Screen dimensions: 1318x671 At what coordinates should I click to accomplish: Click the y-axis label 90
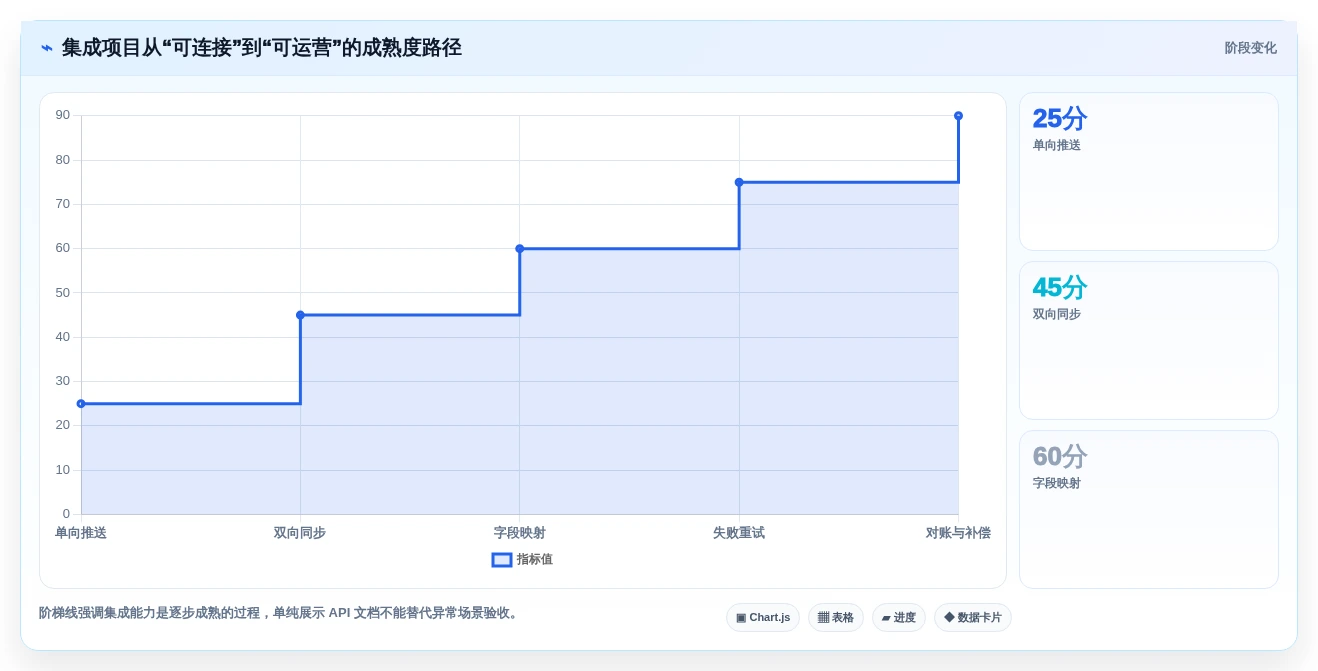pos(63,115)
